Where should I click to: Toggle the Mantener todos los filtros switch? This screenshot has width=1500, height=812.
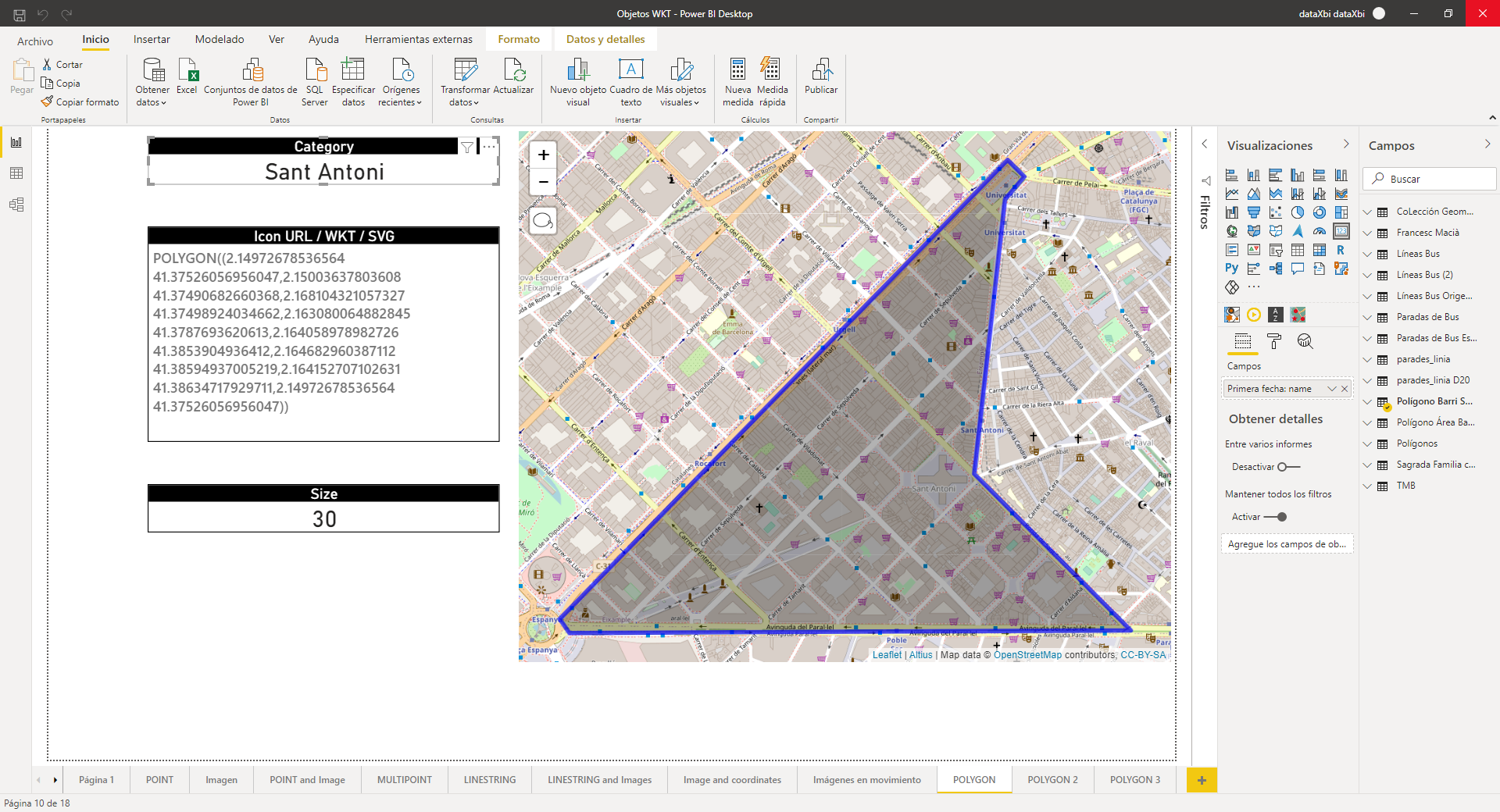coord(1275,517)
